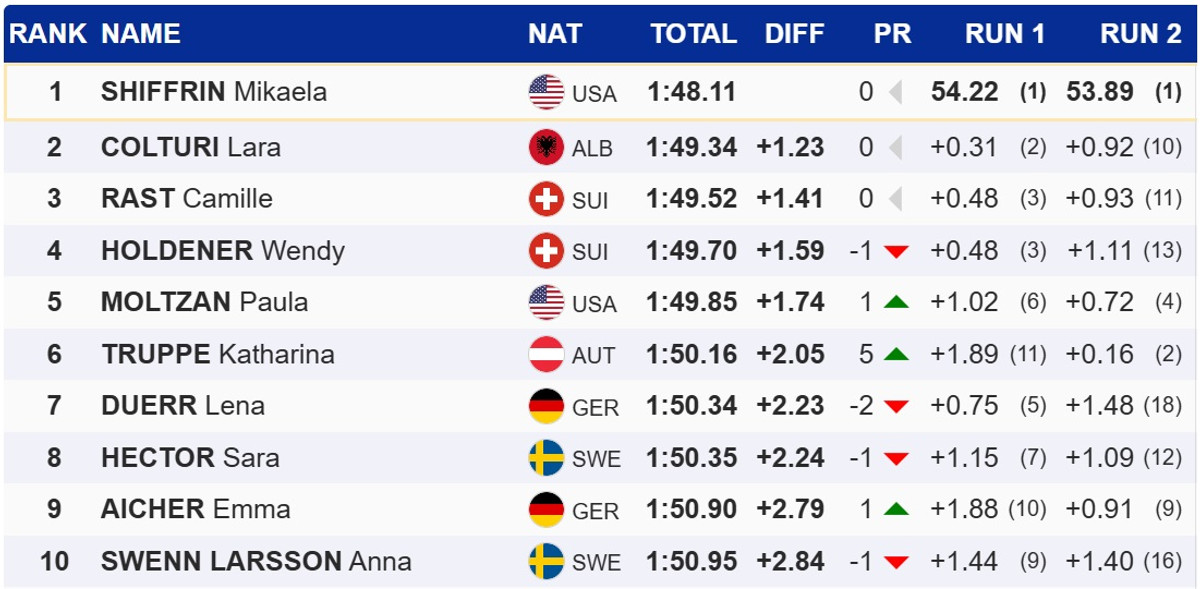
Task: Click the NAT column header
Action: pos(554,34)
